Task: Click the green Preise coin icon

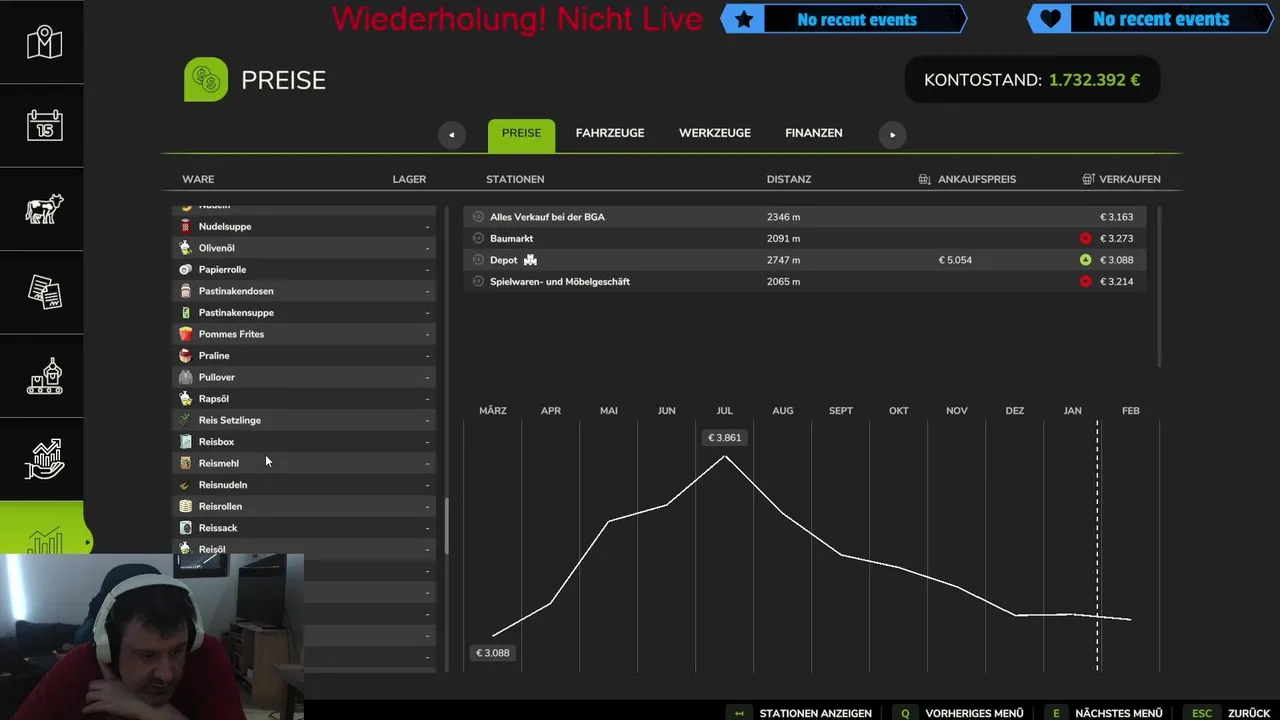Action: tap(206, 80)
